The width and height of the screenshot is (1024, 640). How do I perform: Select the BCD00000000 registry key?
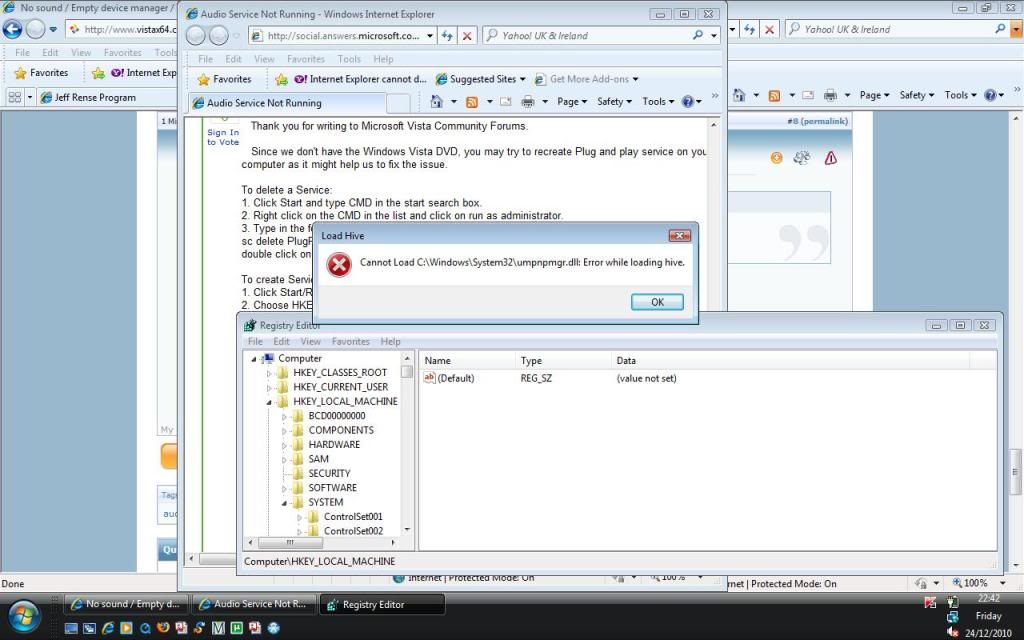click(x=337, y=415)
